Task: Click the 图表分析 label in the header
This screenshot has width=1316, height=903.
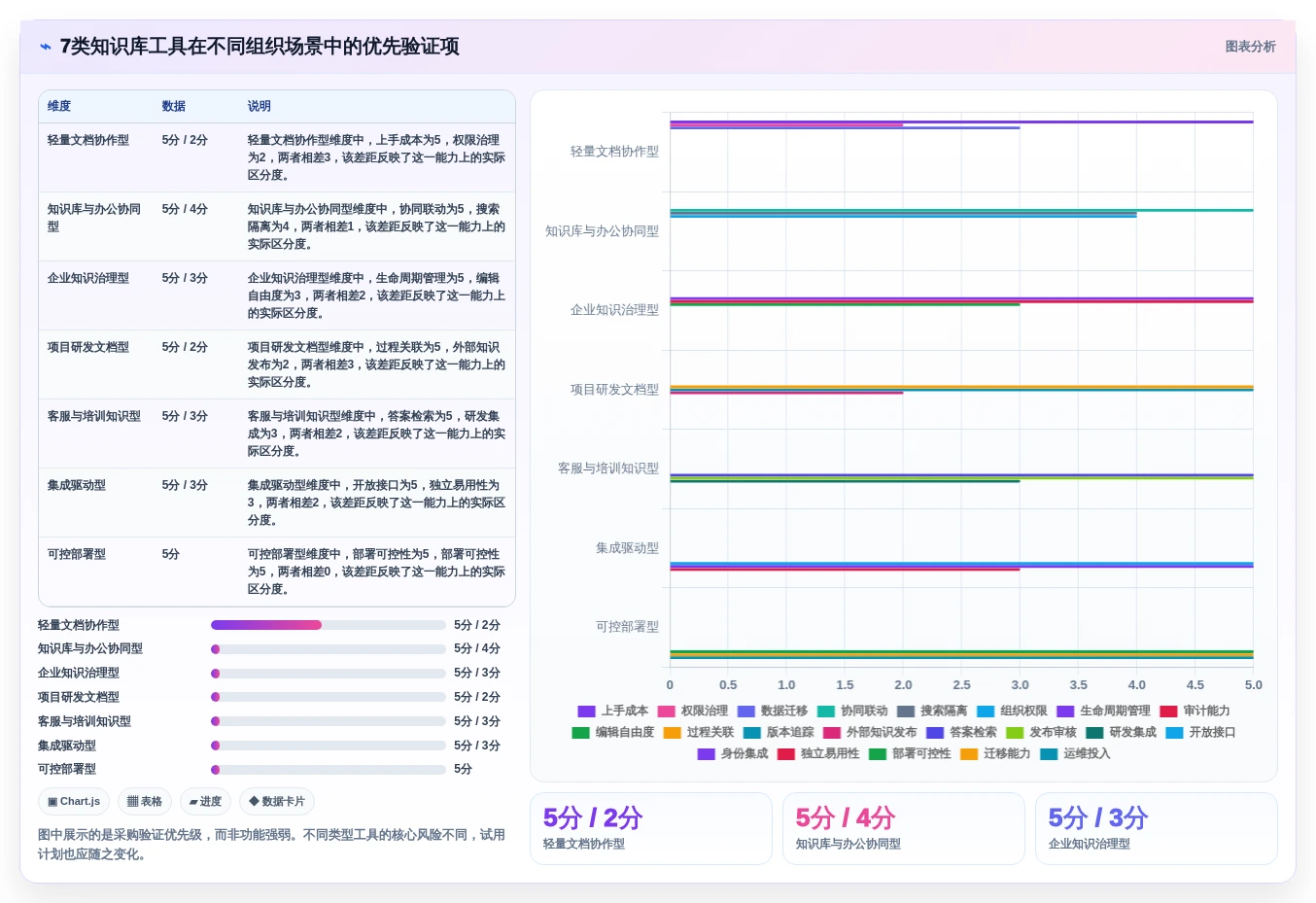Action: coord(1250,47)
